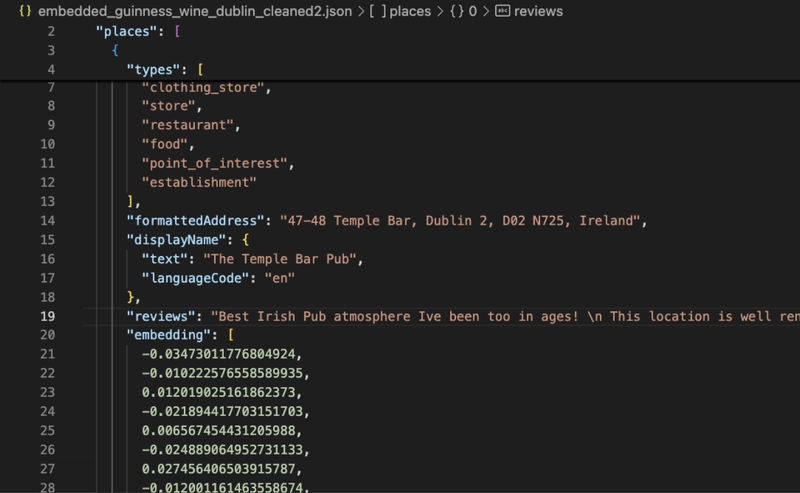Click the closing bracket on line 13
This screenshot has height=493, width=800.
point(130,202)
